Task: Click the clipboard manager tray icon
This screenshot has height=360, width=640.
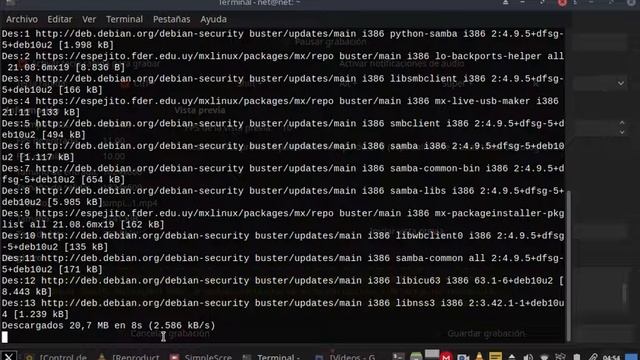Action: coord(577,357)
